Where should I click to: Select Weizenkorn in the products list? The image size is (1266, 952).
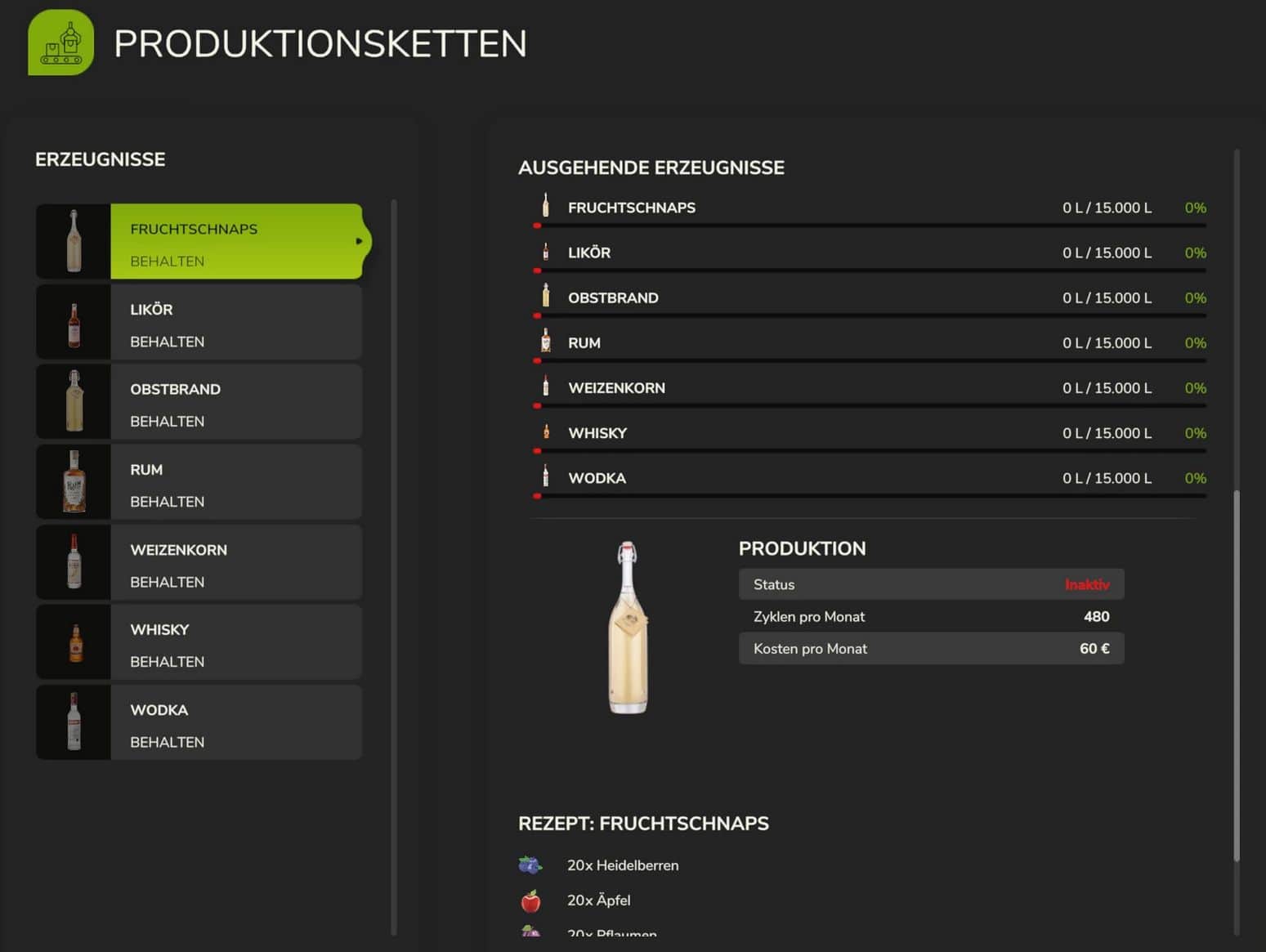(x=235, y=551)
